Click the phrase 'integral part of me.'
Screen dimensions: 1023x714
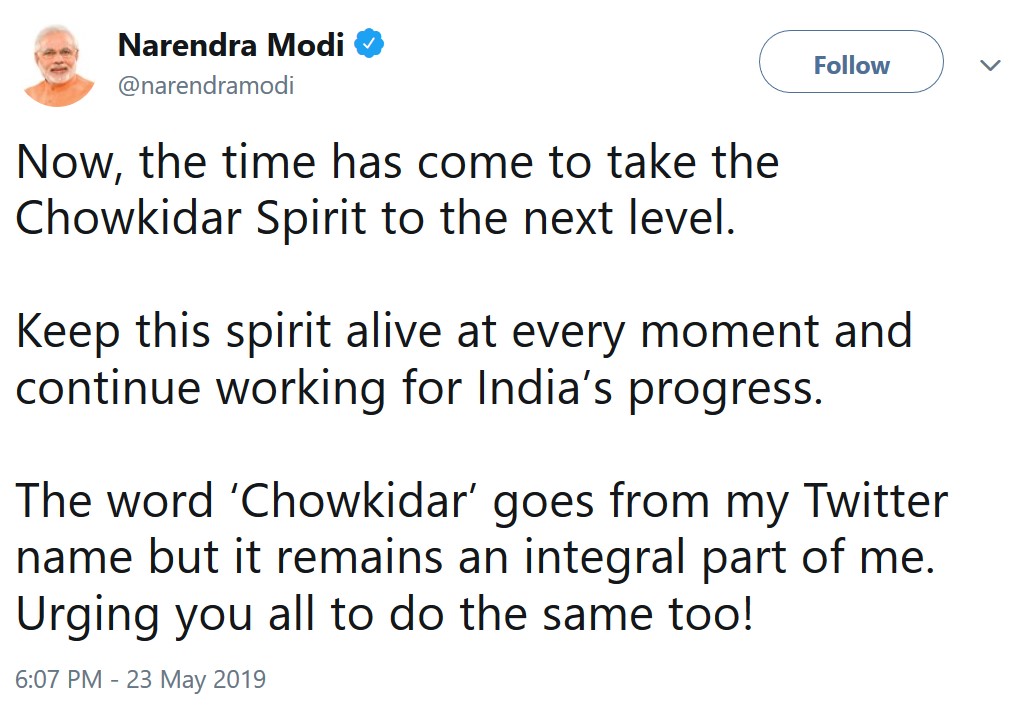(x=730, y=558)
